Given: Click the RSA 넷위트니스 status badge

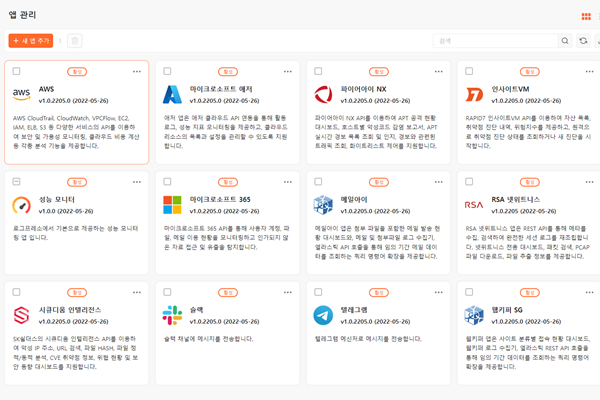Looking at the screenshot, I should (530, 182).
